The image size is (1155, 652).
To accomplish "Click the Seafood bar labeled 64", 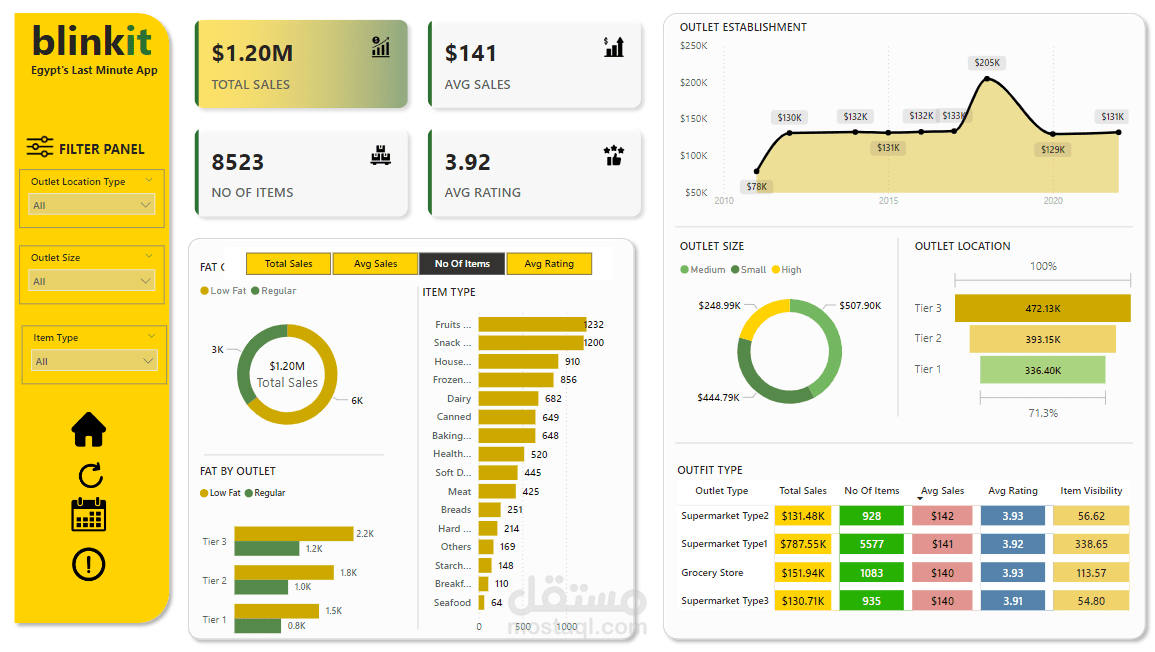I will pos(482,603).
